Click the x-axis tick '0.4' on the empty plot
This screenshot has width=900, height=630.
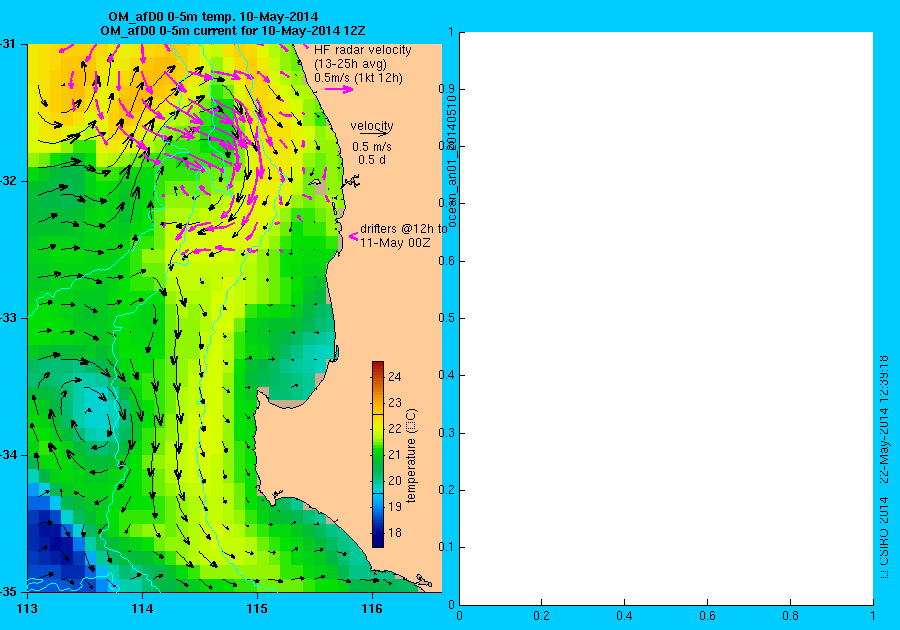tap(624, 616)
